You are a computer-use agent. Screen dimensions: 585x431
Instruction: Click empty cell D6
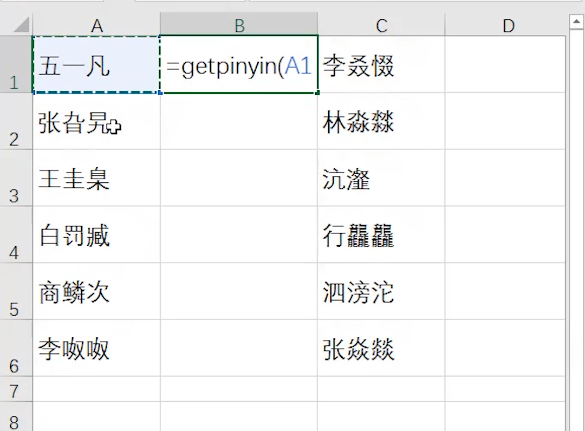(x=505, y=348)
